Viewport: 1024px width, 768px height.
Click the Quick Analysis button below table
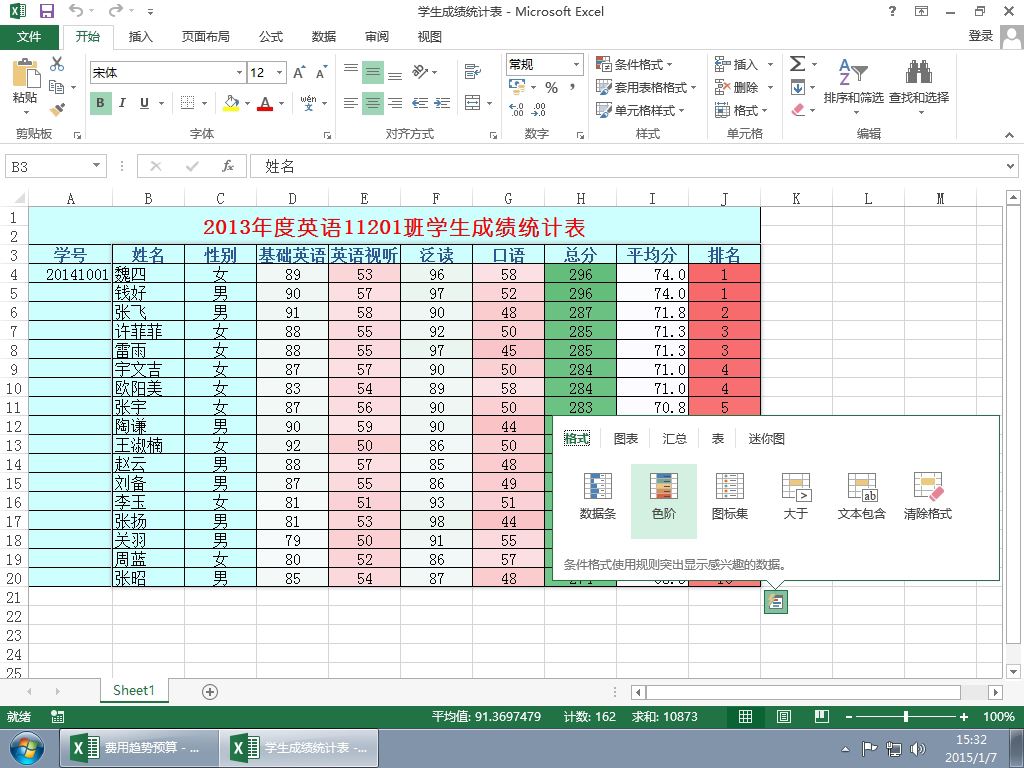tap(776, 602)
